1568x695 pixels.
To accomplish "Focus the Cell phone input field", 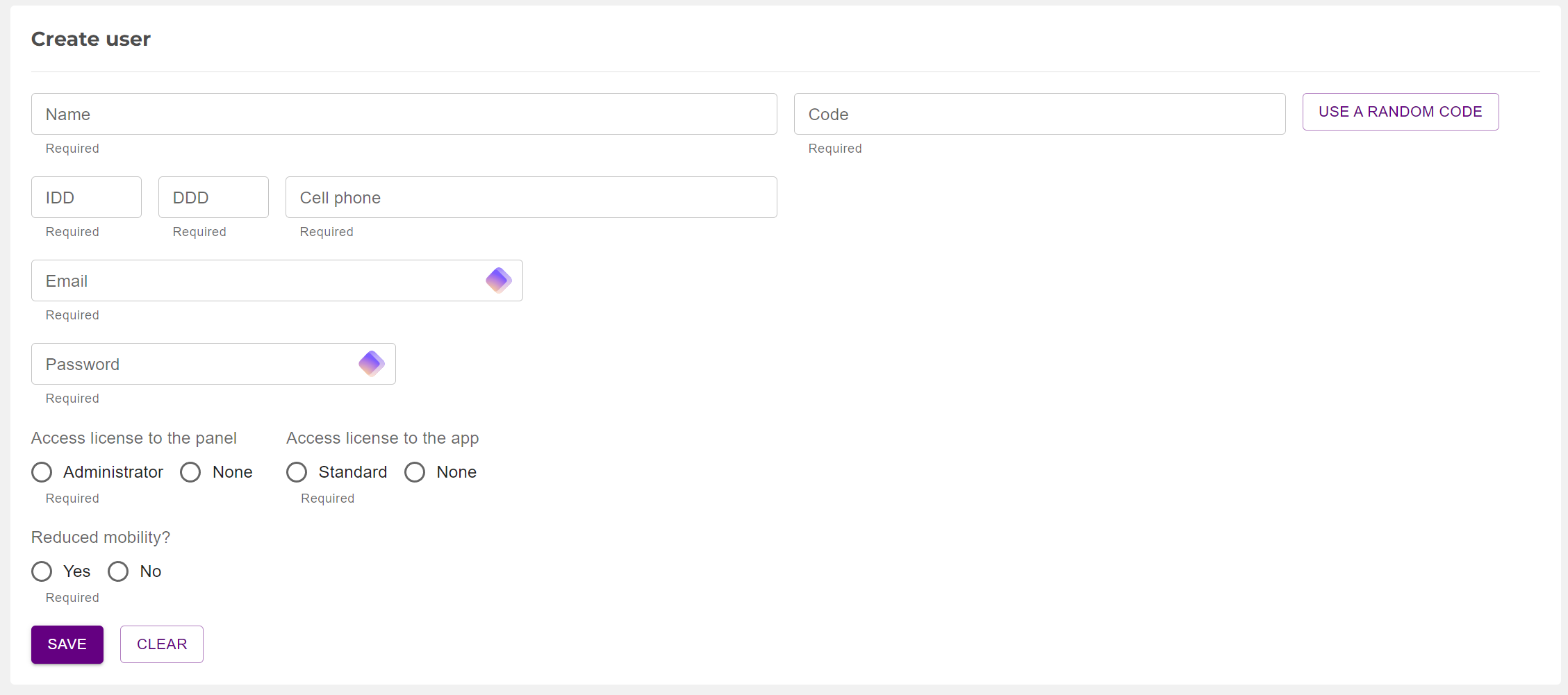I will point(531,197).
